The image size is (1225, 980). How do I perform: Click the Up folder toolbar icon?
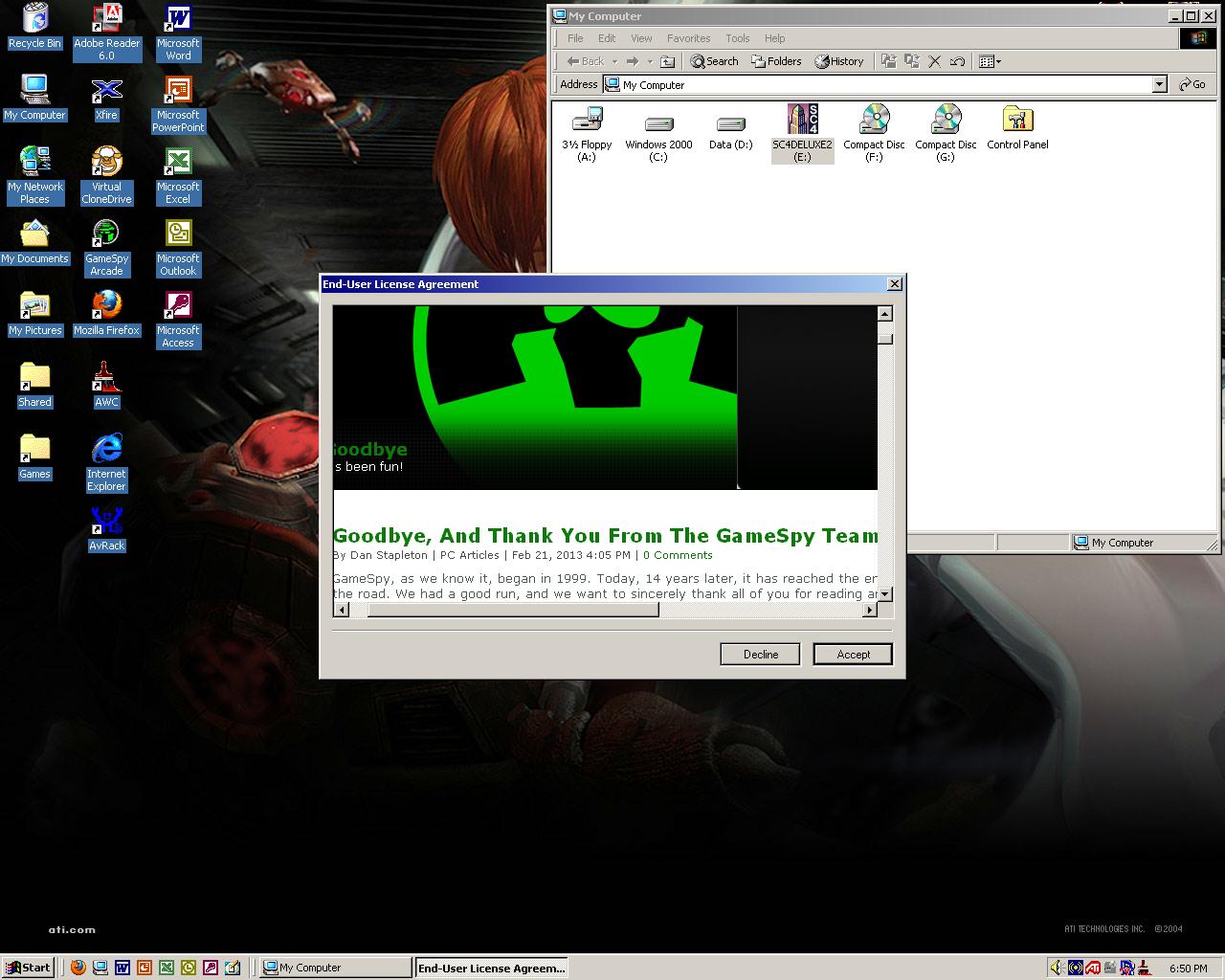(x=668, y=61)
